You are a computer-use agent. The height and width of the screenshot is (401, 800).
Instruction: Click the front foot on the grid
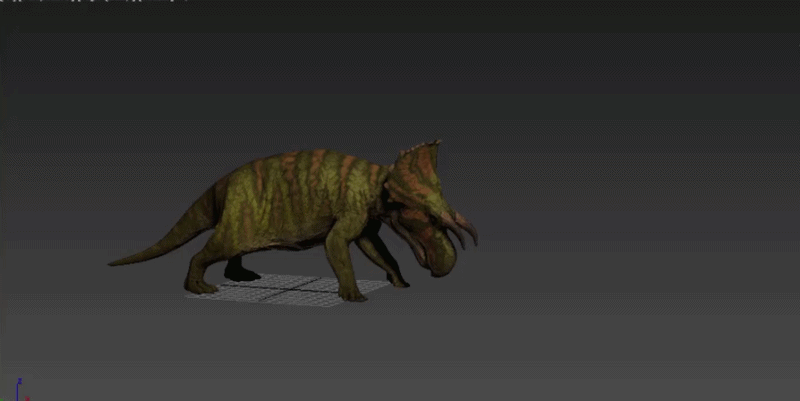(x=353, y=294)
